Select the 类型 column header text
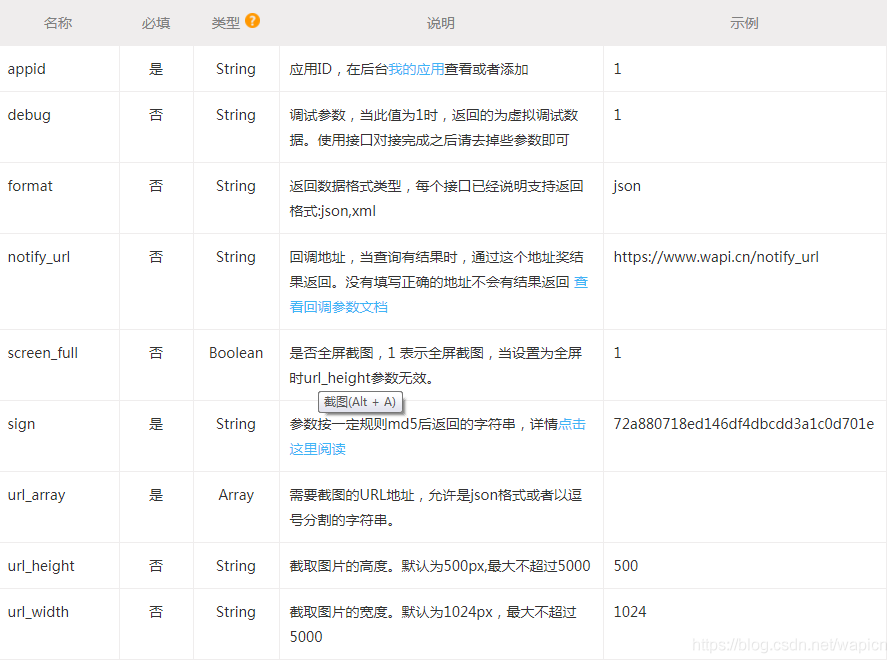The width and height of the screenshot is (896, 663). click(226, 23)
